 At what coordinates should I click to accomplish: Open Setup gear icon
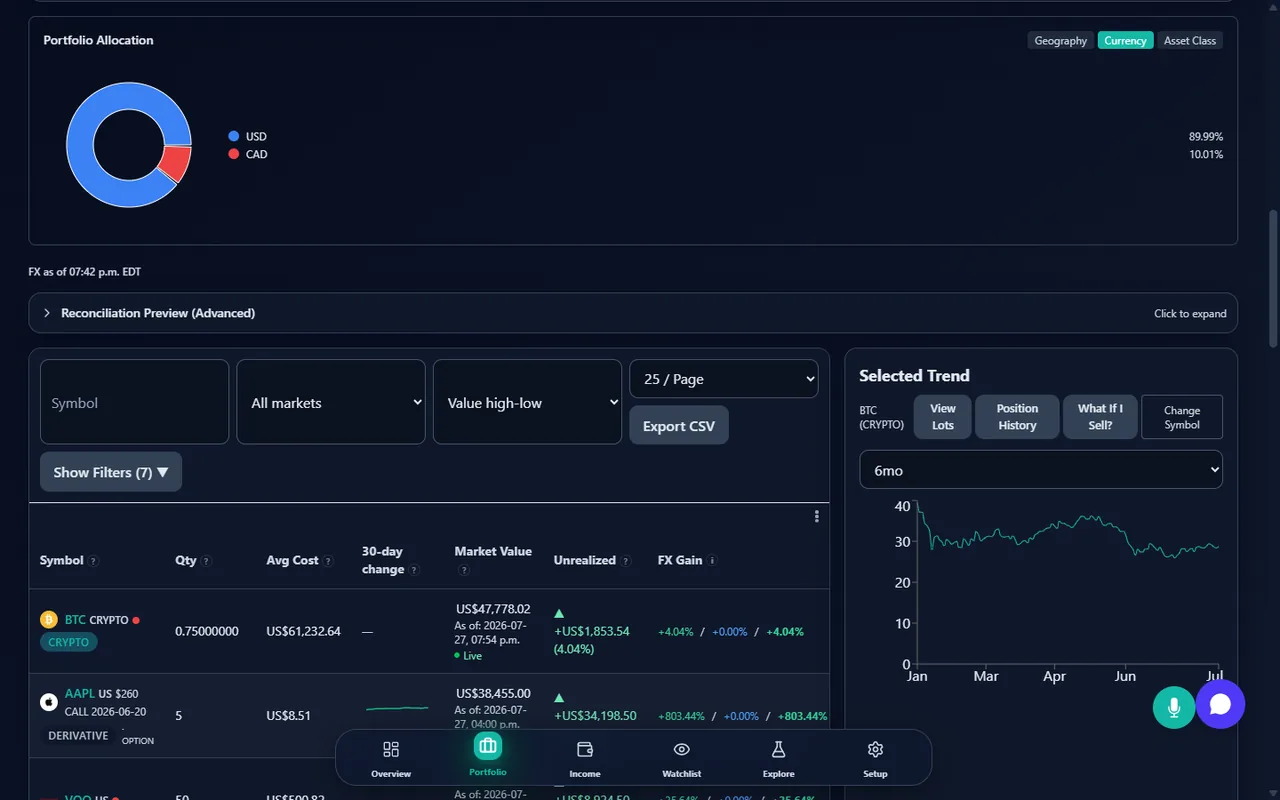875,749
